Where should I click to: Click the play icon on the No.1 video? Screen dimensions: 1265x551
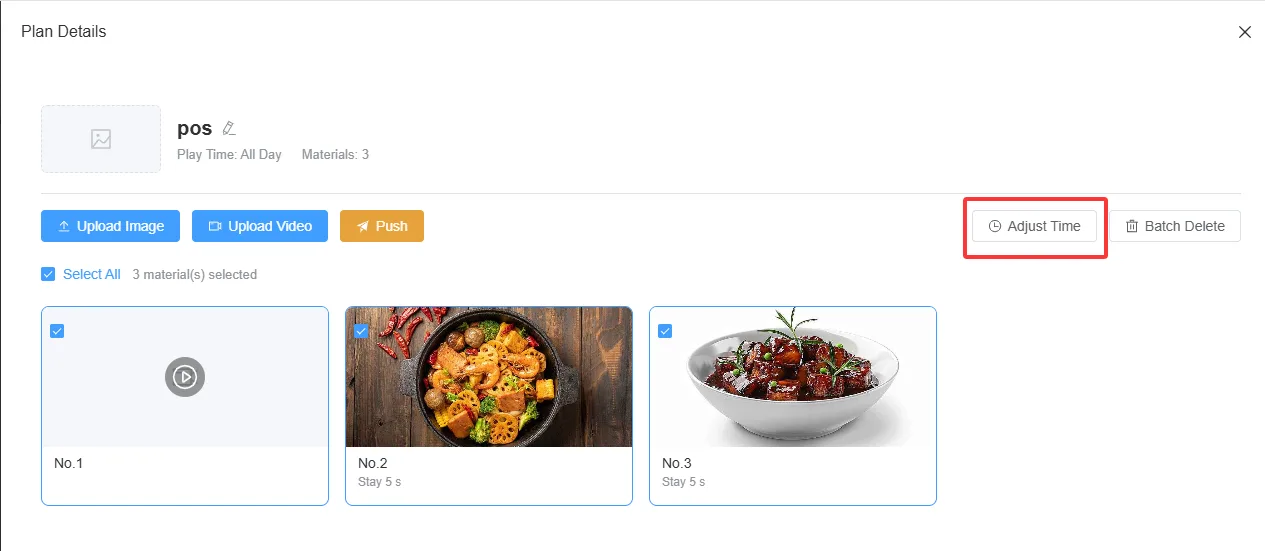tap(185, 377)
